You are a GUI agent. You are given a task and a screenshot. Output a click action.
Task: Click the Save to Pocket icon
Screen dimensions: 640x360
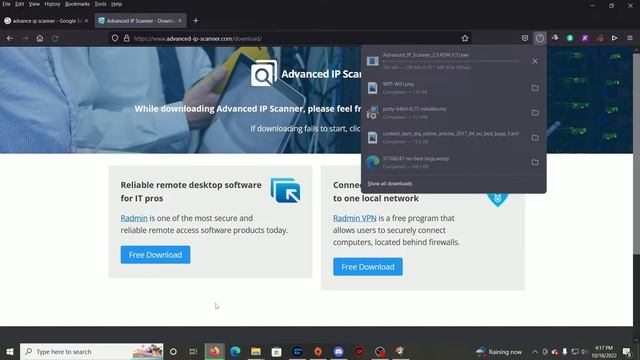[525, 38]
